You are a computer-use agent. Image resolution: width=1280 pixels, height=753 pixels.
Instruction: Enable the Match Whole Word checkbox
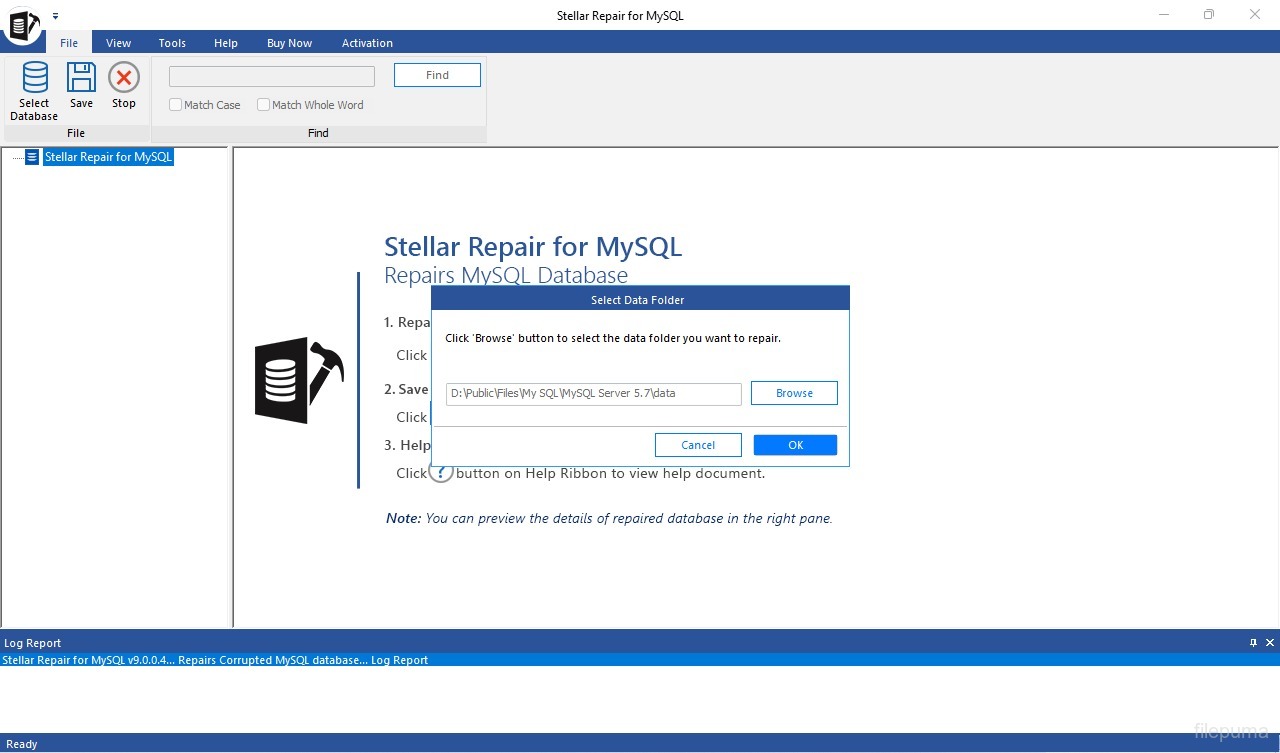point(264,105)
